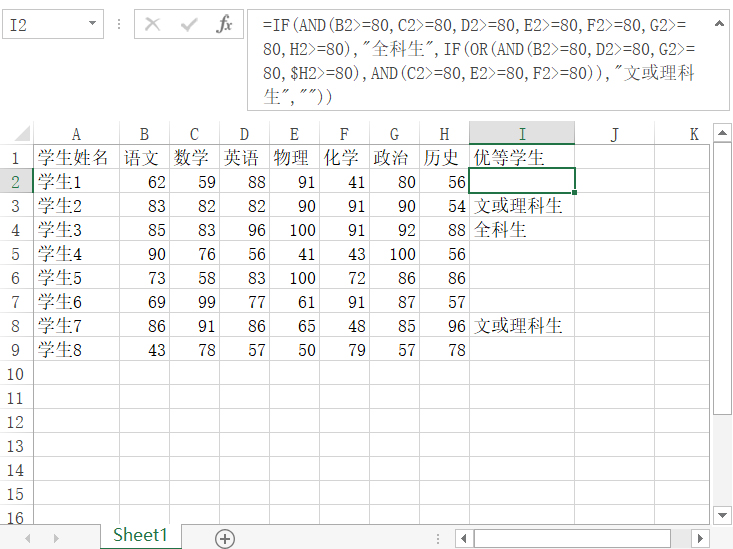Click the Cancel (X) formula icon
This screenshot has height=549, width=733.
click(x=152, y=24)
